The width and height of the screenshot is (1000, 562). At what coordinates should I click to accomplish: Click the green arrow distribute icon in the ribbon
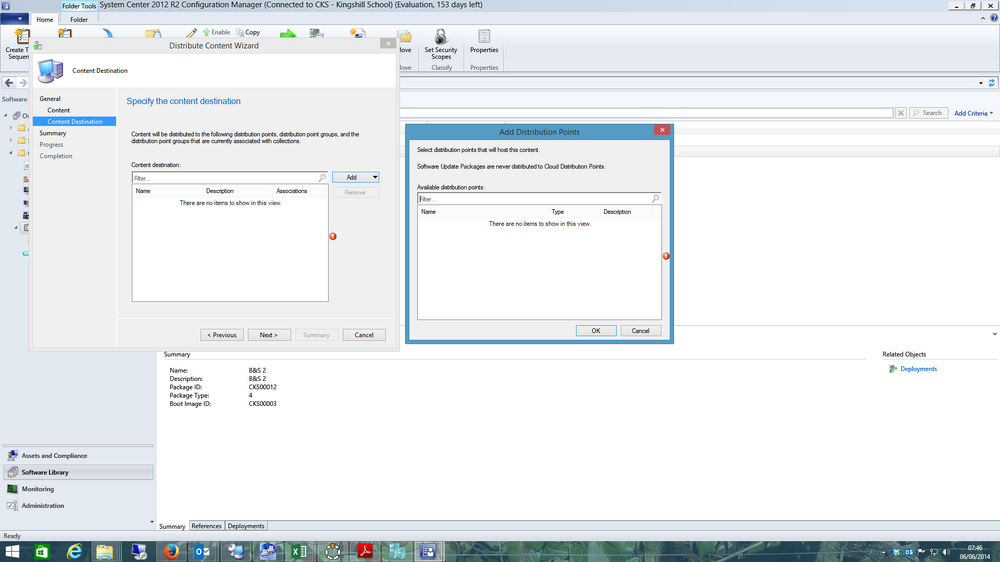coord(288,34)
